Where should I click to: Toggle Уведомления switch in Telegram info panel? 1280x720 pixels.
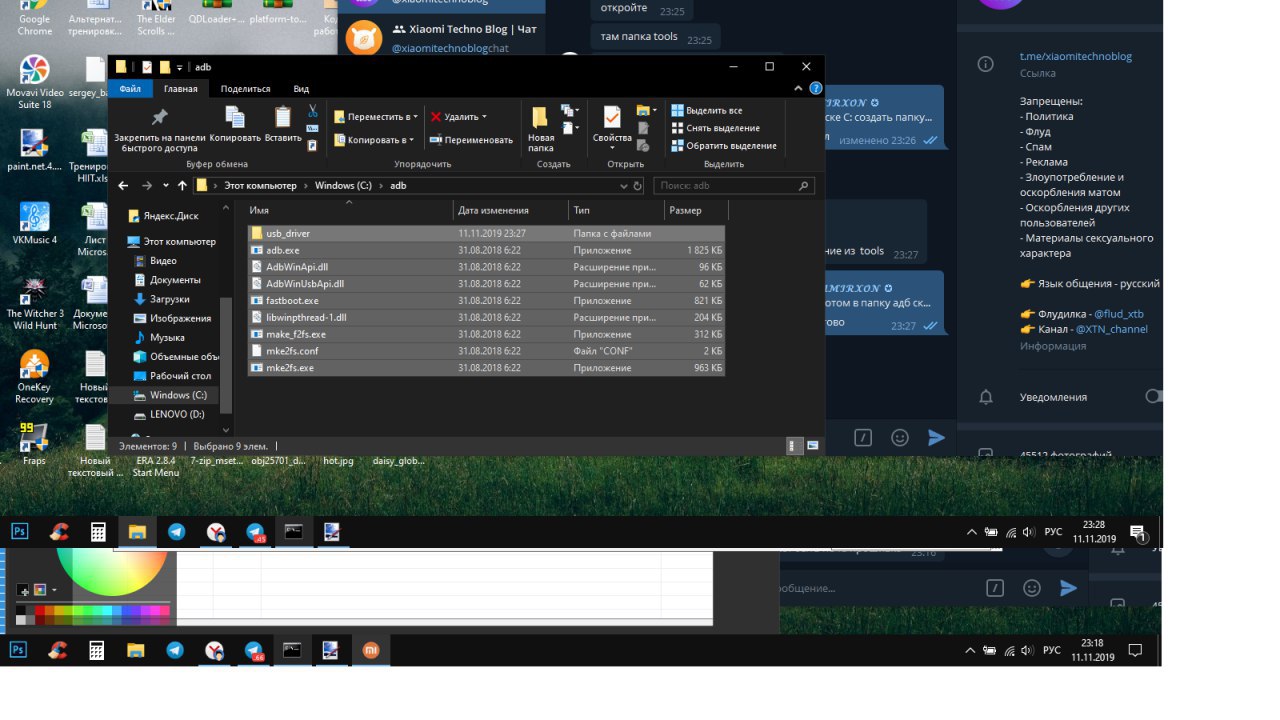[1153, 397]
